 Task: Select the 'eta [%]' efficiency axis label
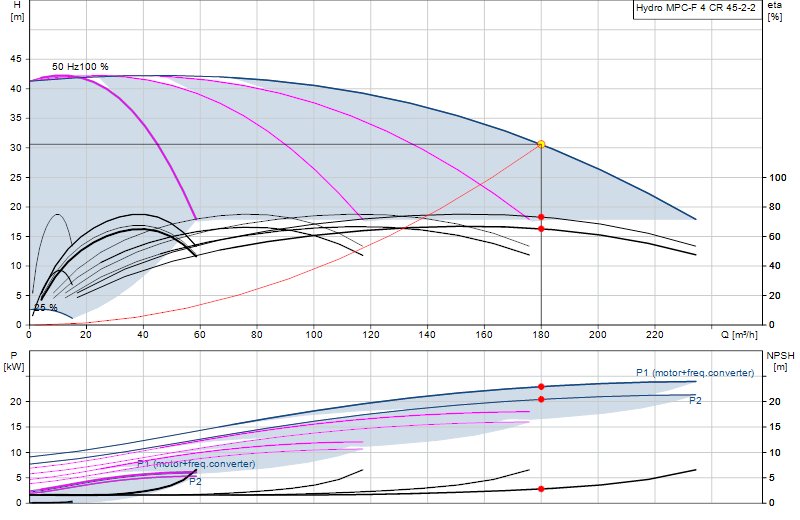(x=774, y=11)
